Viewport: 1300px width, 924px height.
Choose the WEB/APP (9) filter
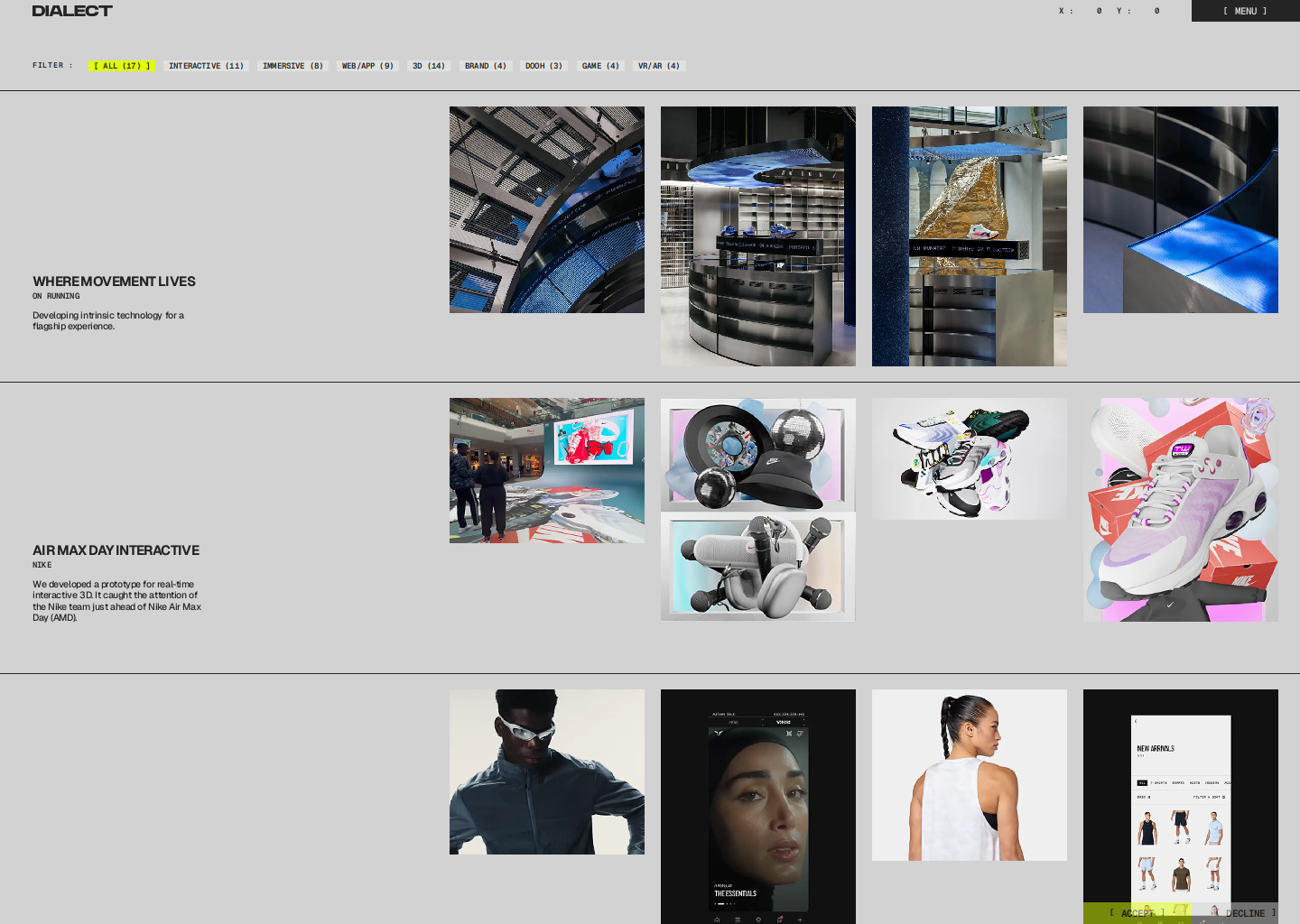[x=367, y=66]
